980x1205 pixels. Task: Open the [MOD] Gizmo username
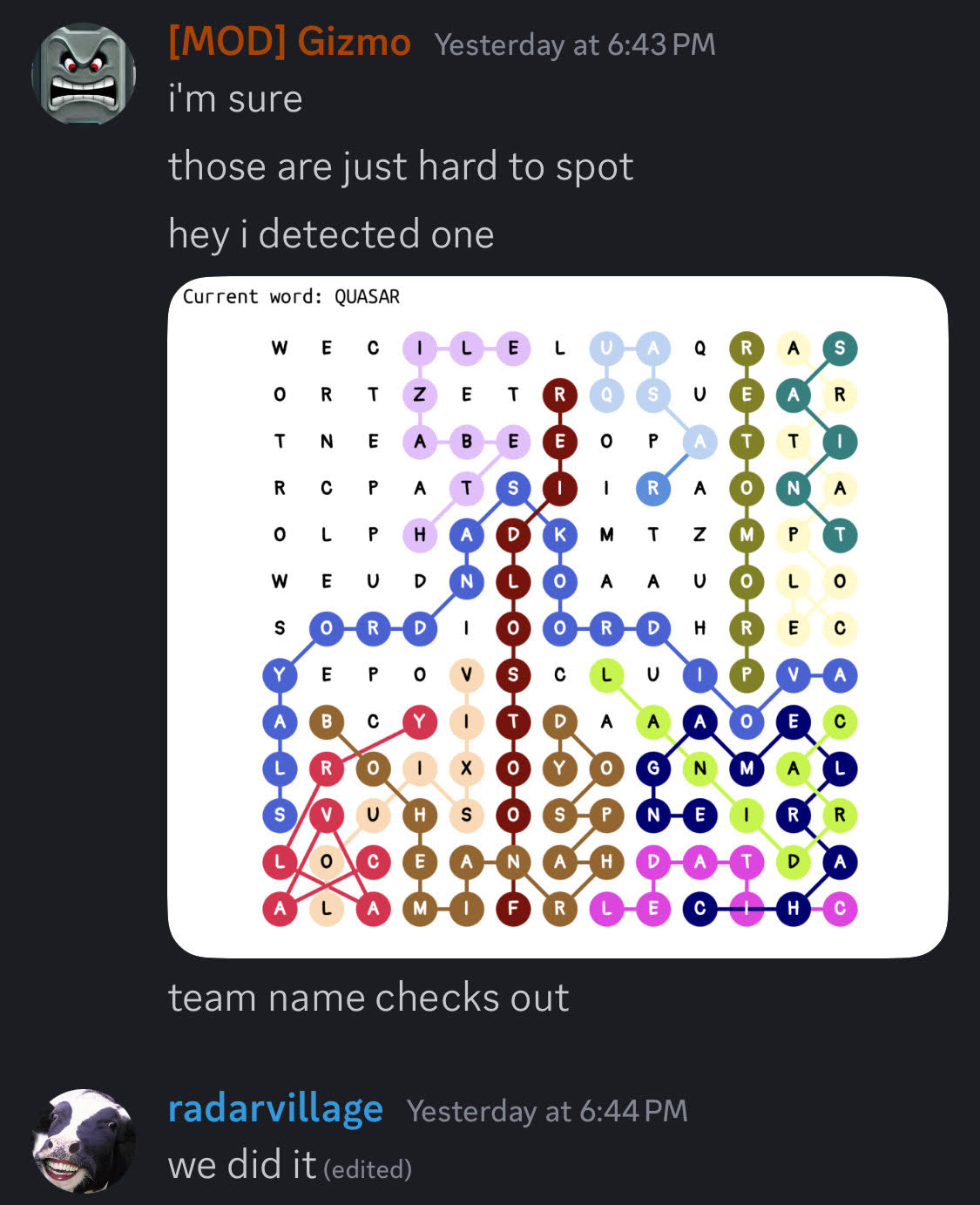pyautogui.click(x=289, y=42)
